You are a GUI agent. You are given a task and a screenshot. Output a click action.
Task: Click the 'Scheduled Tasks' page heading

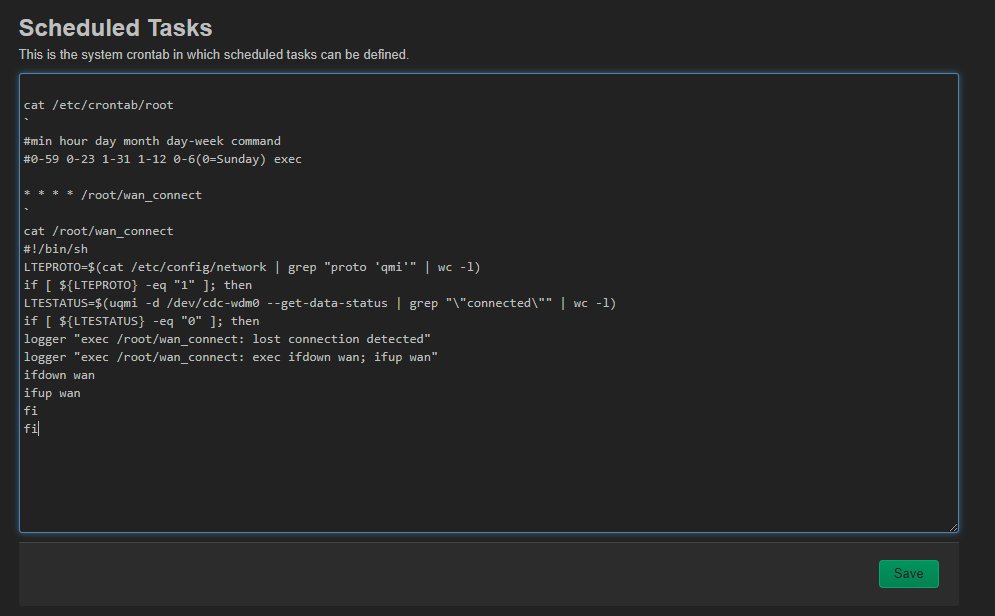(115, 28)
